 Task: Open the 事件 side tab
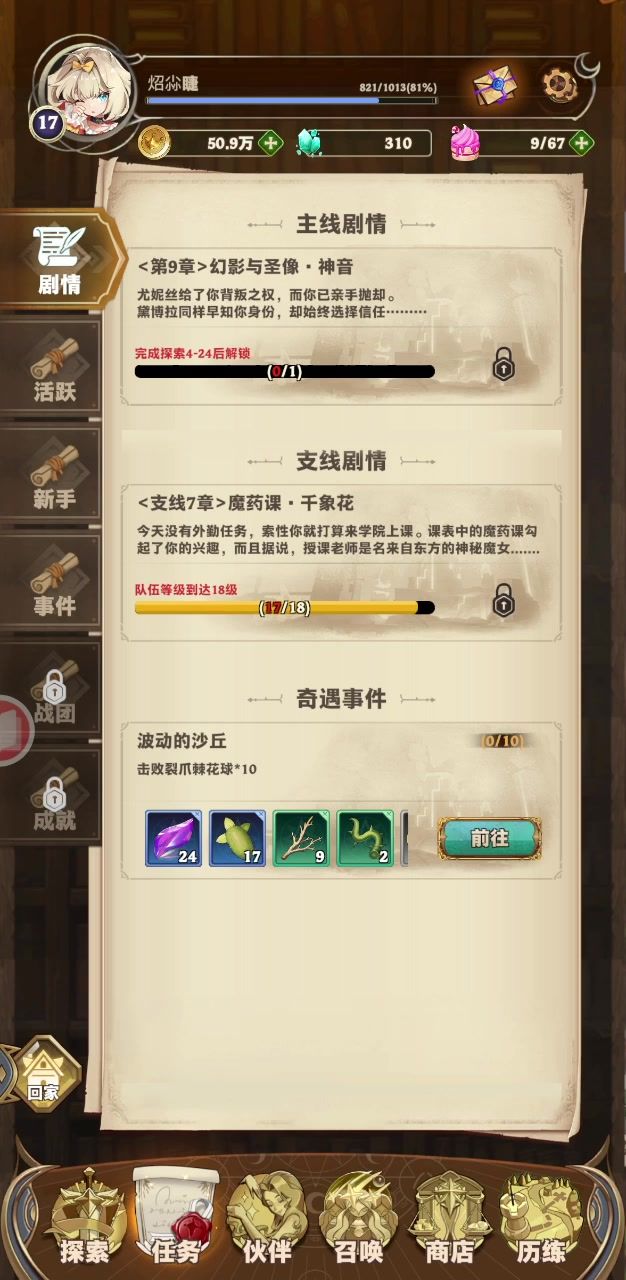[52, 584]
